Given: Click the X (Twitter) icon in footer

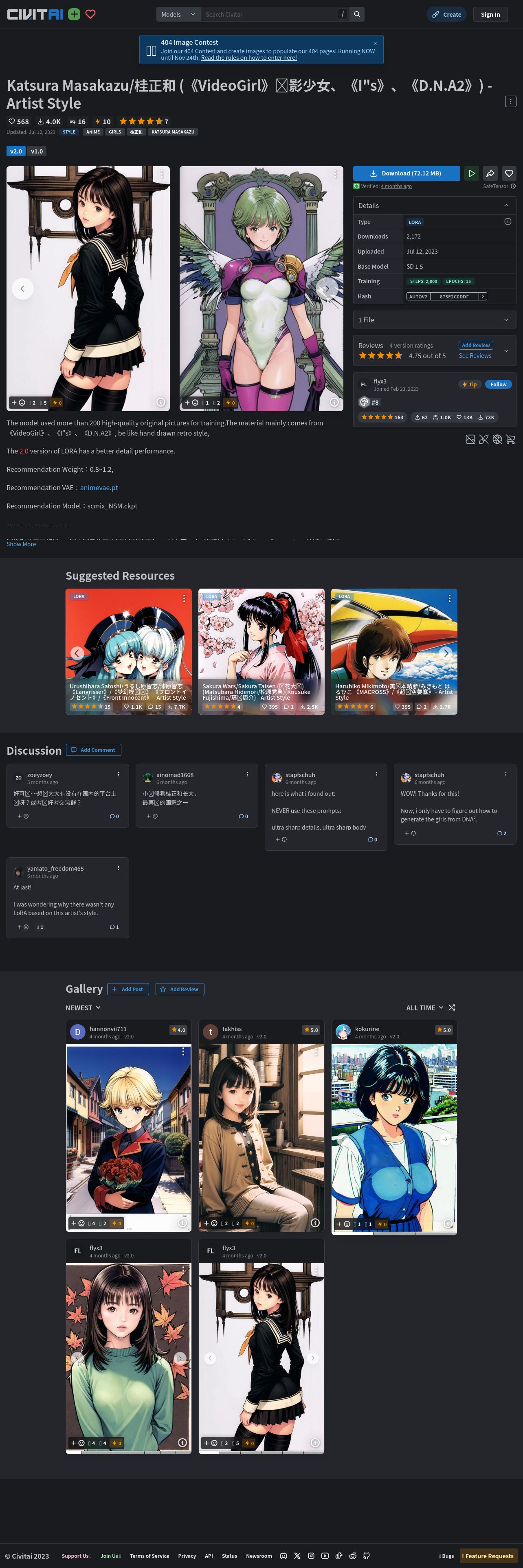Looking at the screenshot, I should [x=297, y=1556].
